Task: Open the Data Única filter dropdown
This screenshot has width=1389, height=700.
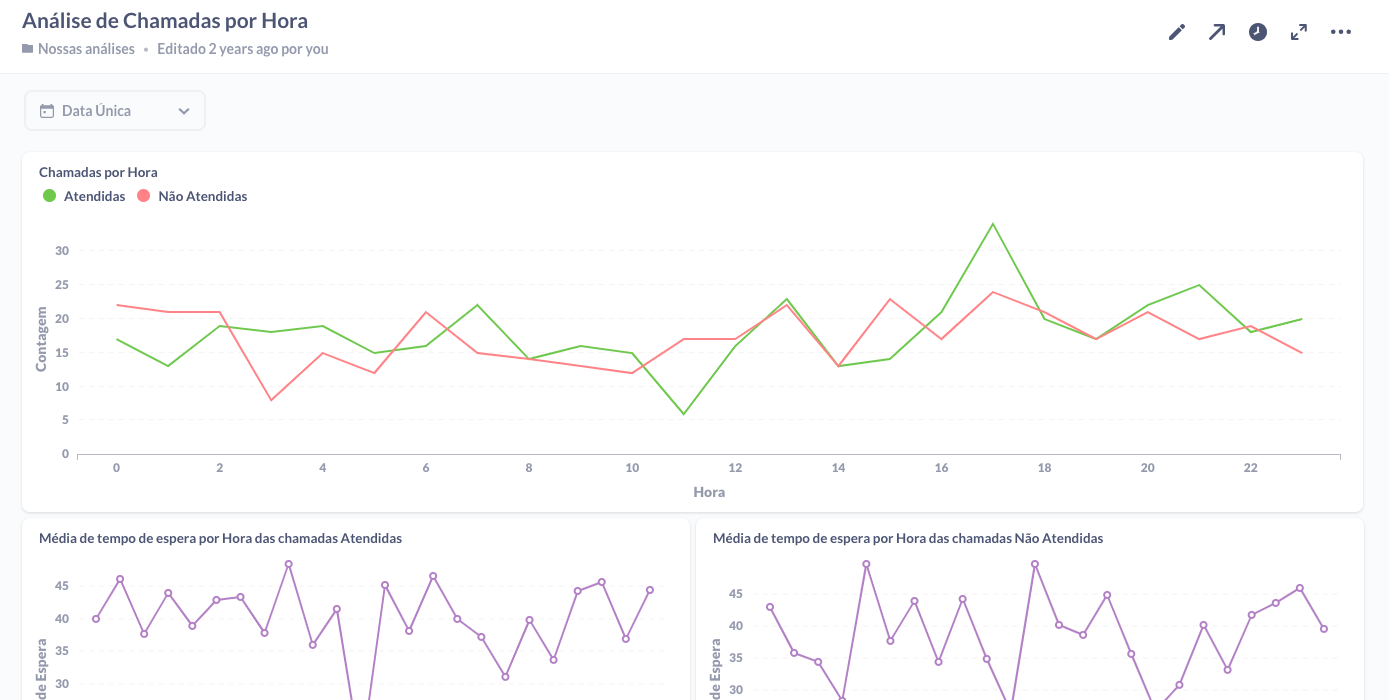Action: (x=115, y=111)
